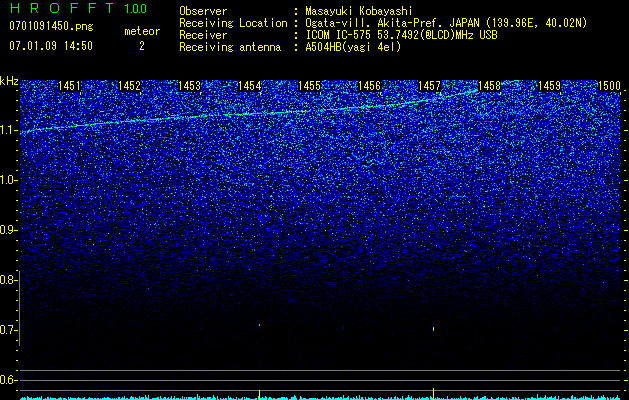Click the ICOM IC-575 receiver text

(x=401, y=35)
